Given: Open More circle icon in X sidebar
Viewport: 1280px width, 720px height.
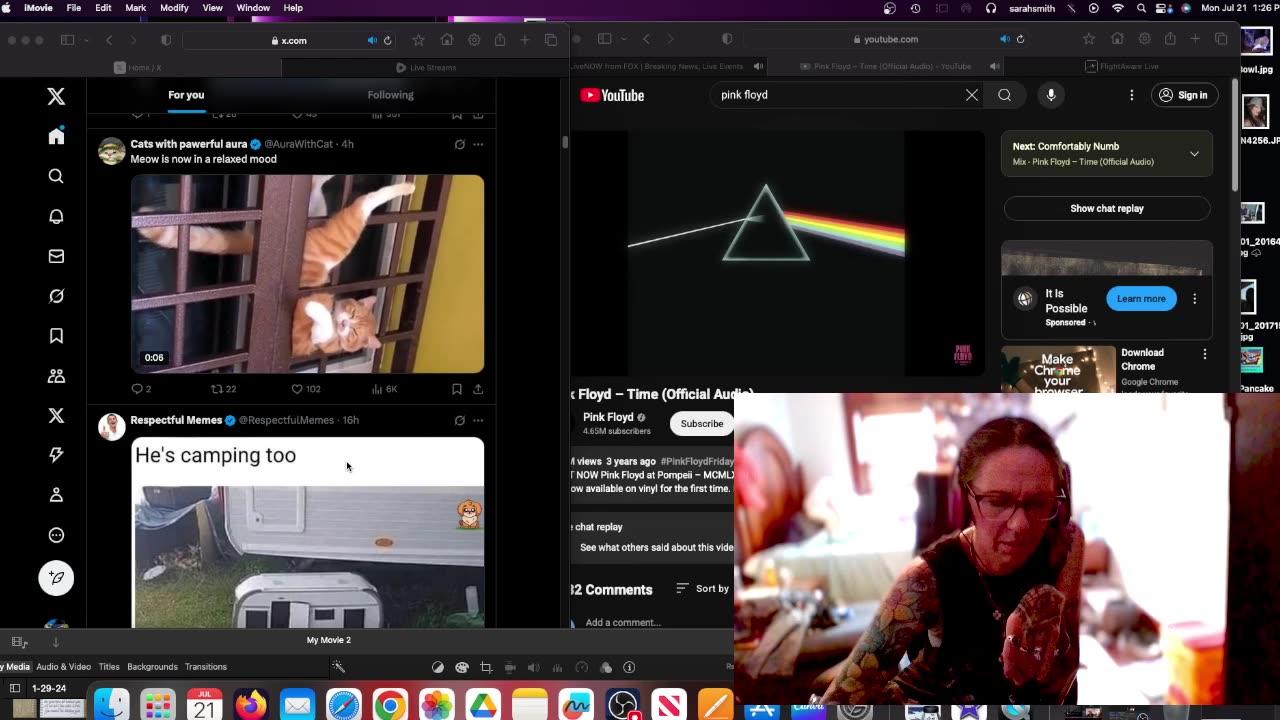Looking at the screenshot, I should click(x=56, y=535).
